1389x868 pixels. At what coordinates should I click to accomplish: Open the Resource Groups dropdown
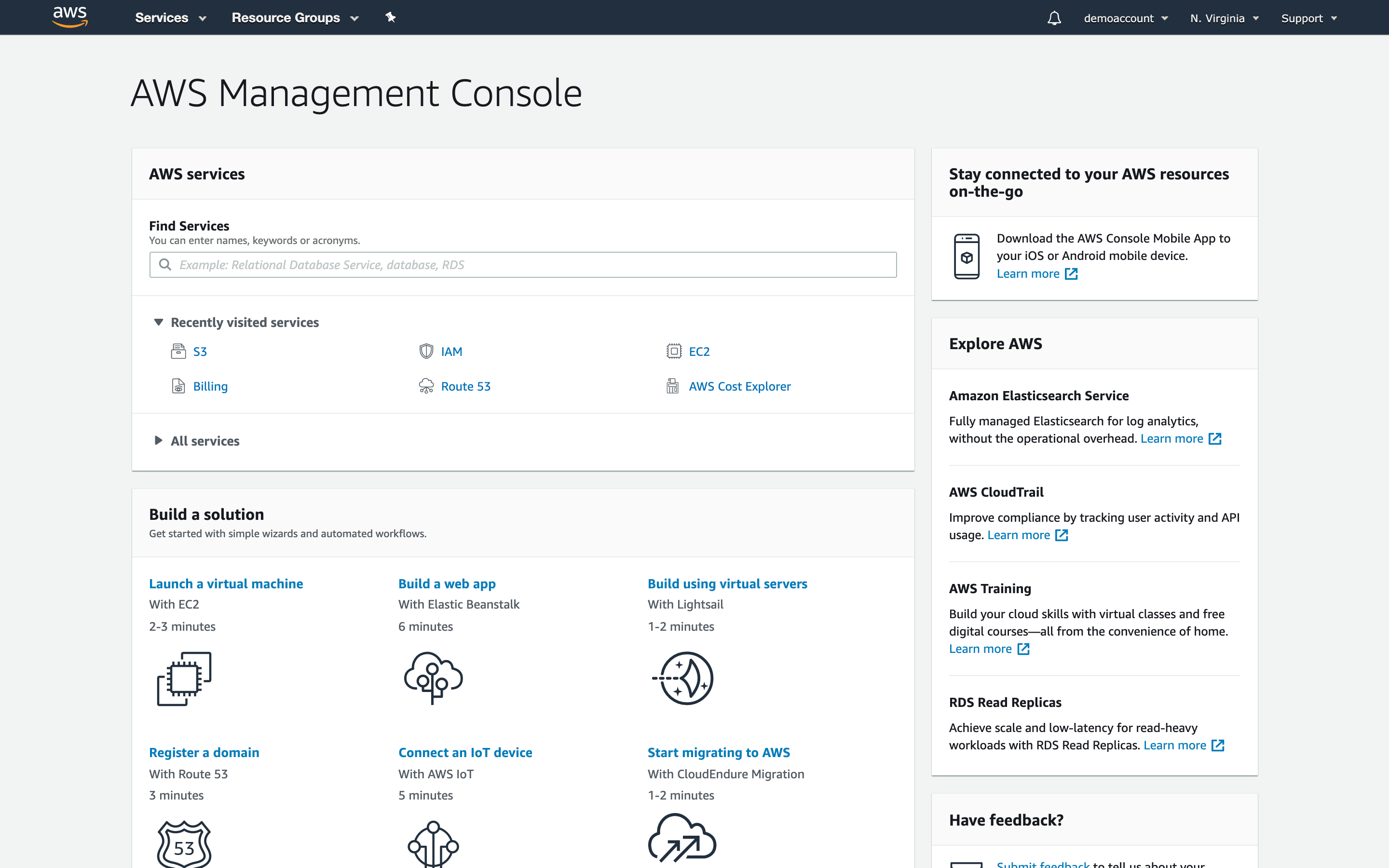(x=295, y=18)
